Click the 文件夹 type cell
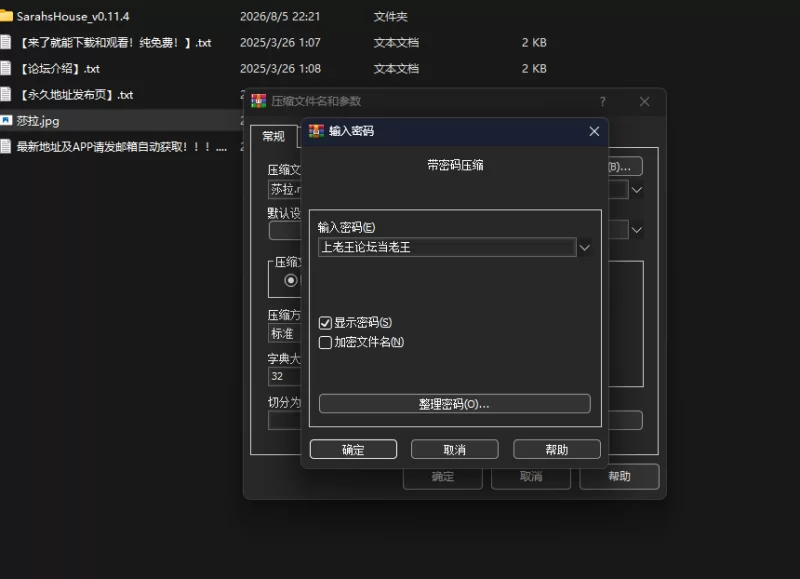This screenshot has height=579, width=800. 390,16
